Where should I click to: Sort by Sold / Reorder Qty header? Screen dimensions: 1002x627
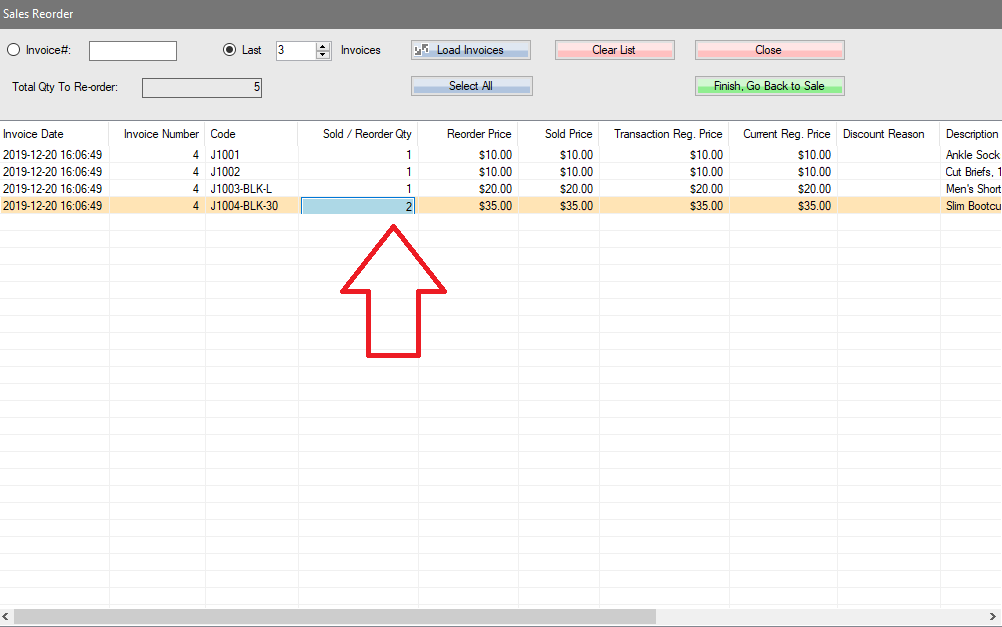point(358,134)
